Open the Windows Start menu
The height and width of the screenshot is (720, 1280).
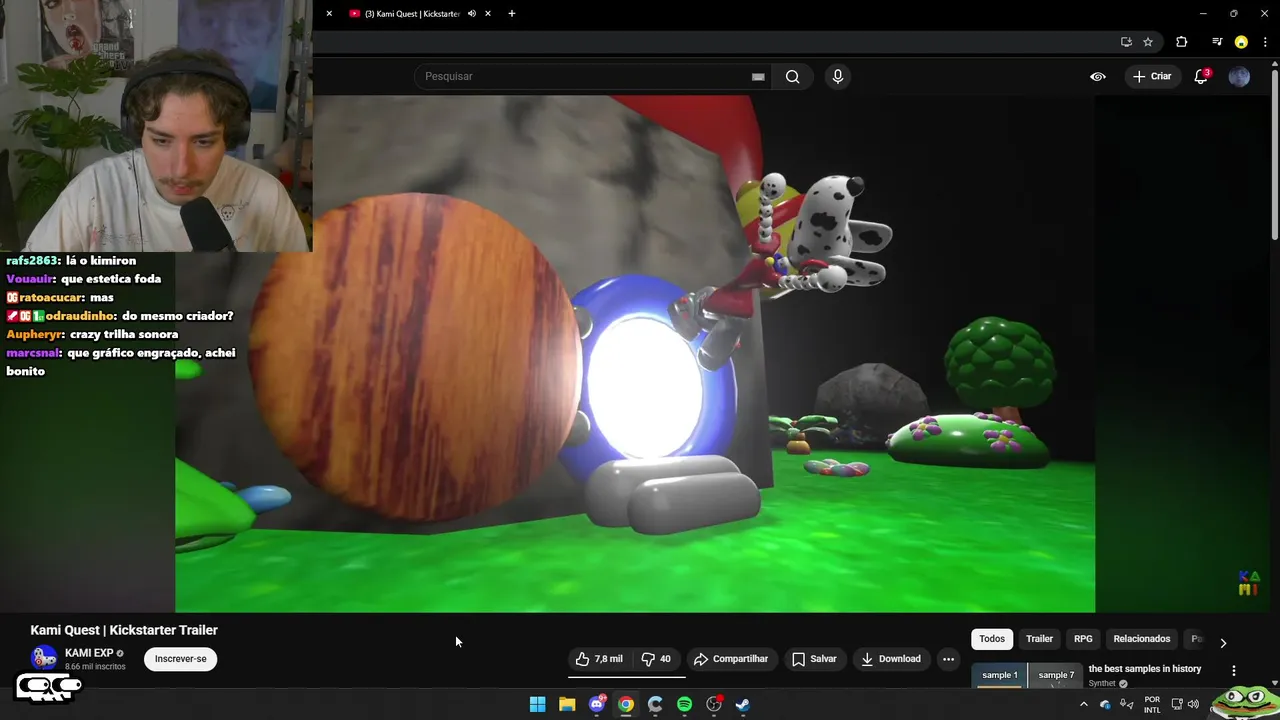(537, 704)
